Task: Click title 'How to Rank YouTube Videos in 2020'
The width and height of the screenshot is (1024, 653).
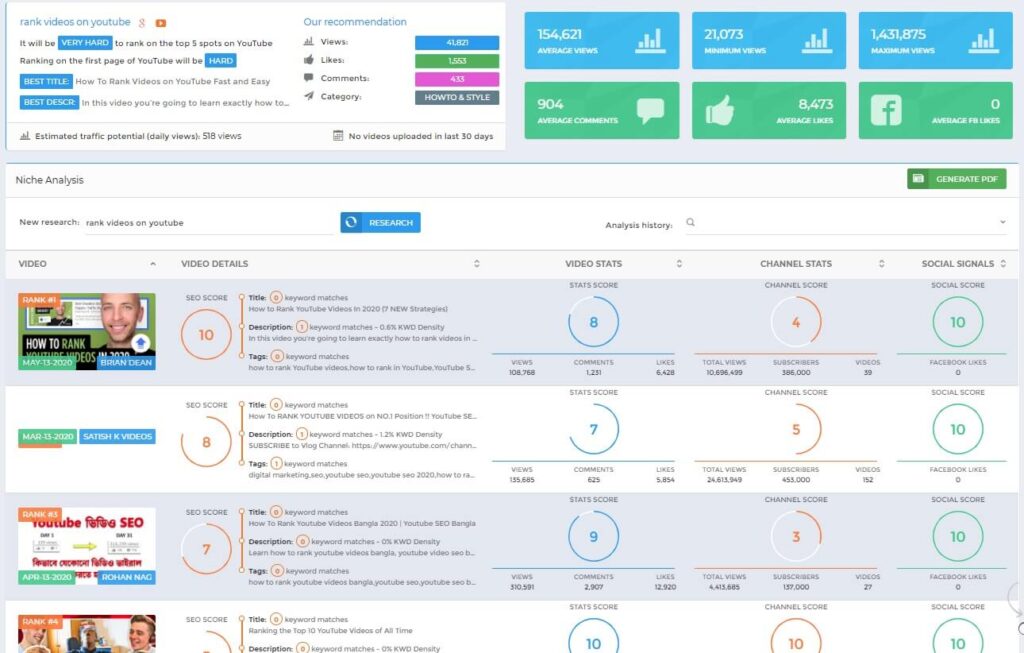Action: (348, 309)
